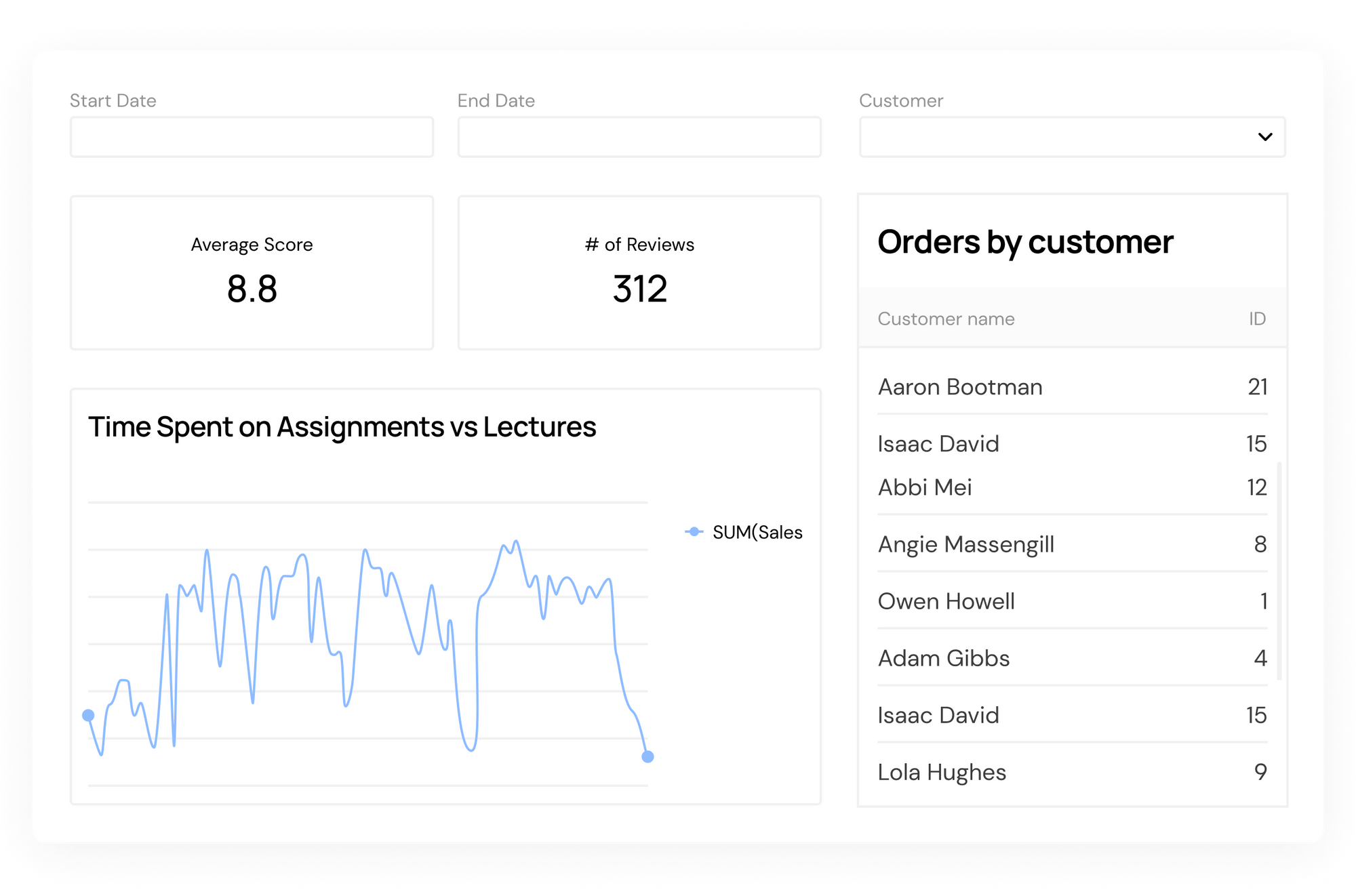
Task: Sort by the Customer name column header
Action: point(946,319)
